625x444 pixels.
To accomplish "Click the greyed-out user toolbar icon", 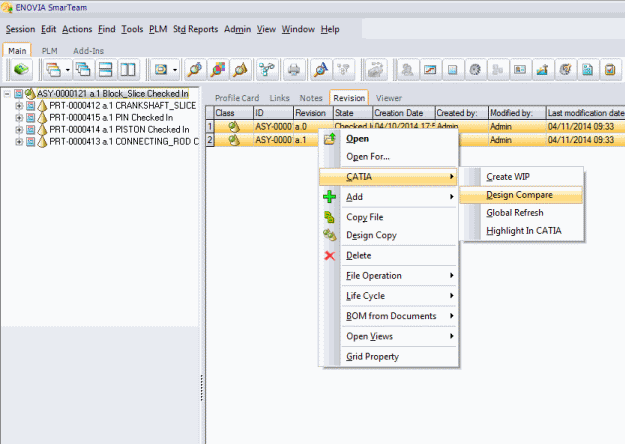I will (407, 70).
